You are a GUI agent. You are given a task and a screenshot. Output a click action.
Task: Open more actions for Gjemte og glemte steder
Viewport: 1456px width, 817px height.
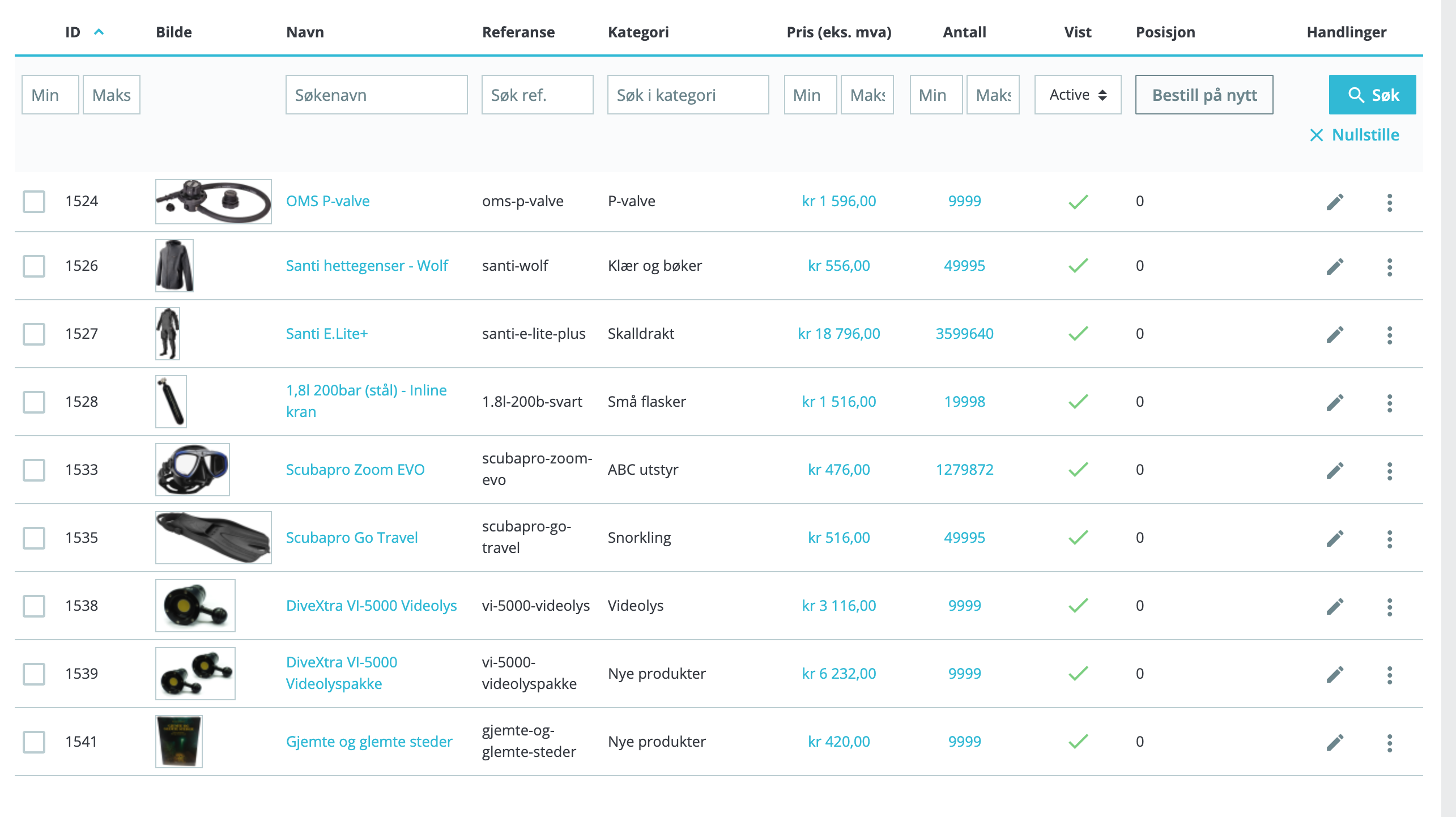pos(1389,742)
